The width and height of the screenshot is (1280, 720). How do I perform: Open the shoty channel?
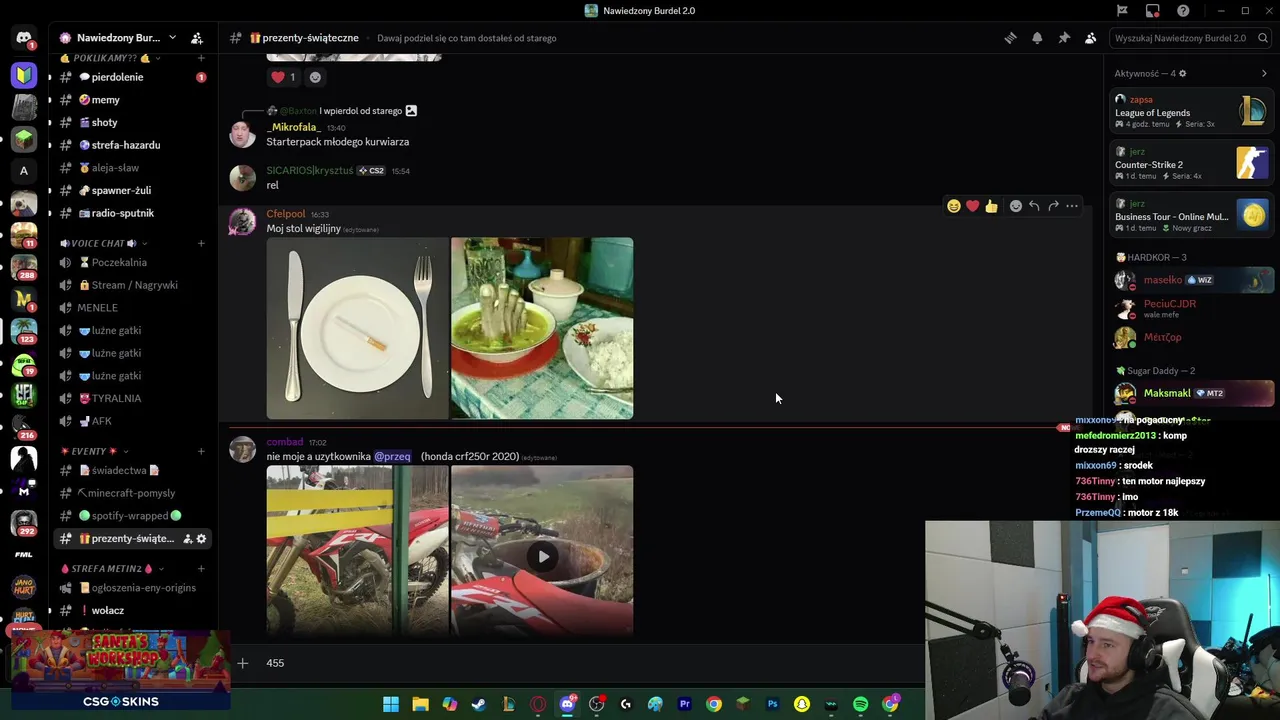pos(132,122)
